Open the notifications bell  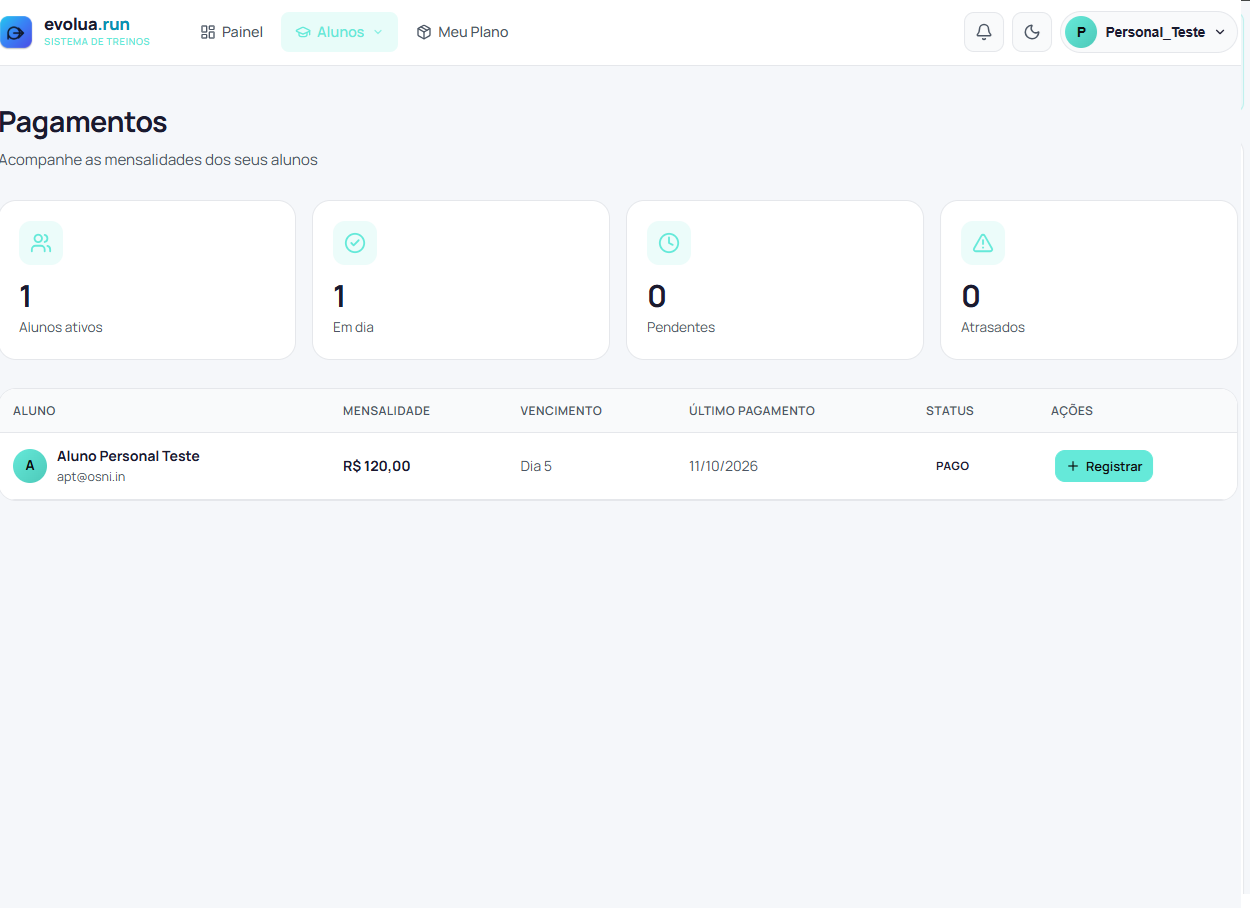(x=984, y=32)
